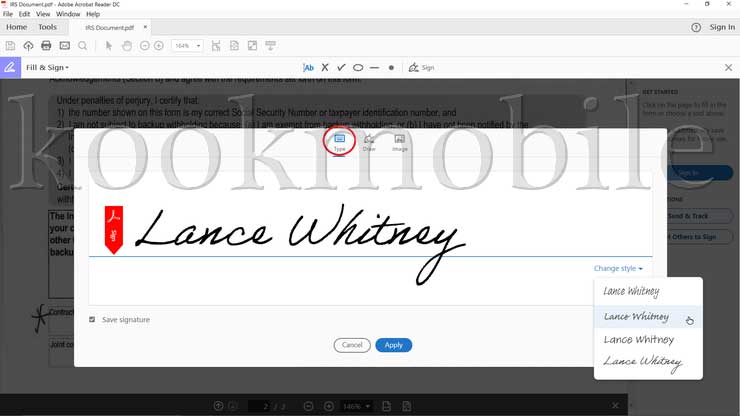Click the Apply button
This screenshot has height=416, width=740.
click(394, 345)
